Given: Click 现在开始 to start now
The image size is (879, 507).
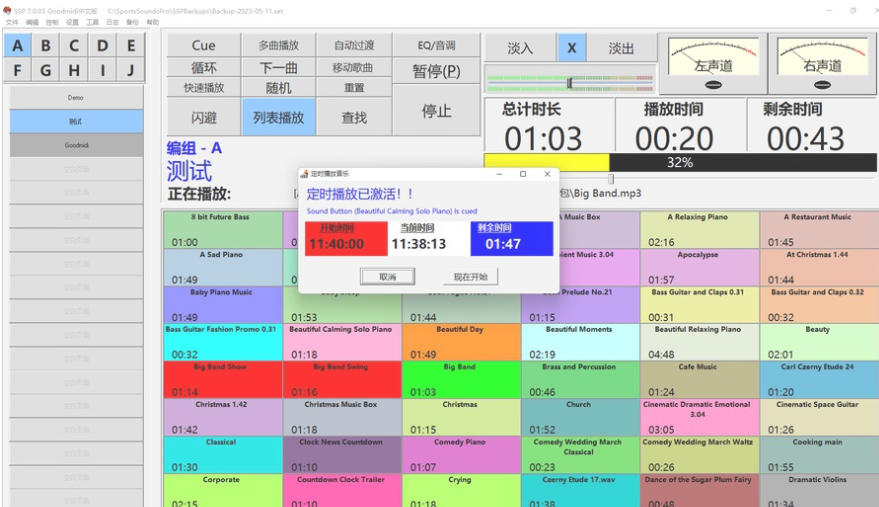Looking at the screenshot, I should click(470, 276).
